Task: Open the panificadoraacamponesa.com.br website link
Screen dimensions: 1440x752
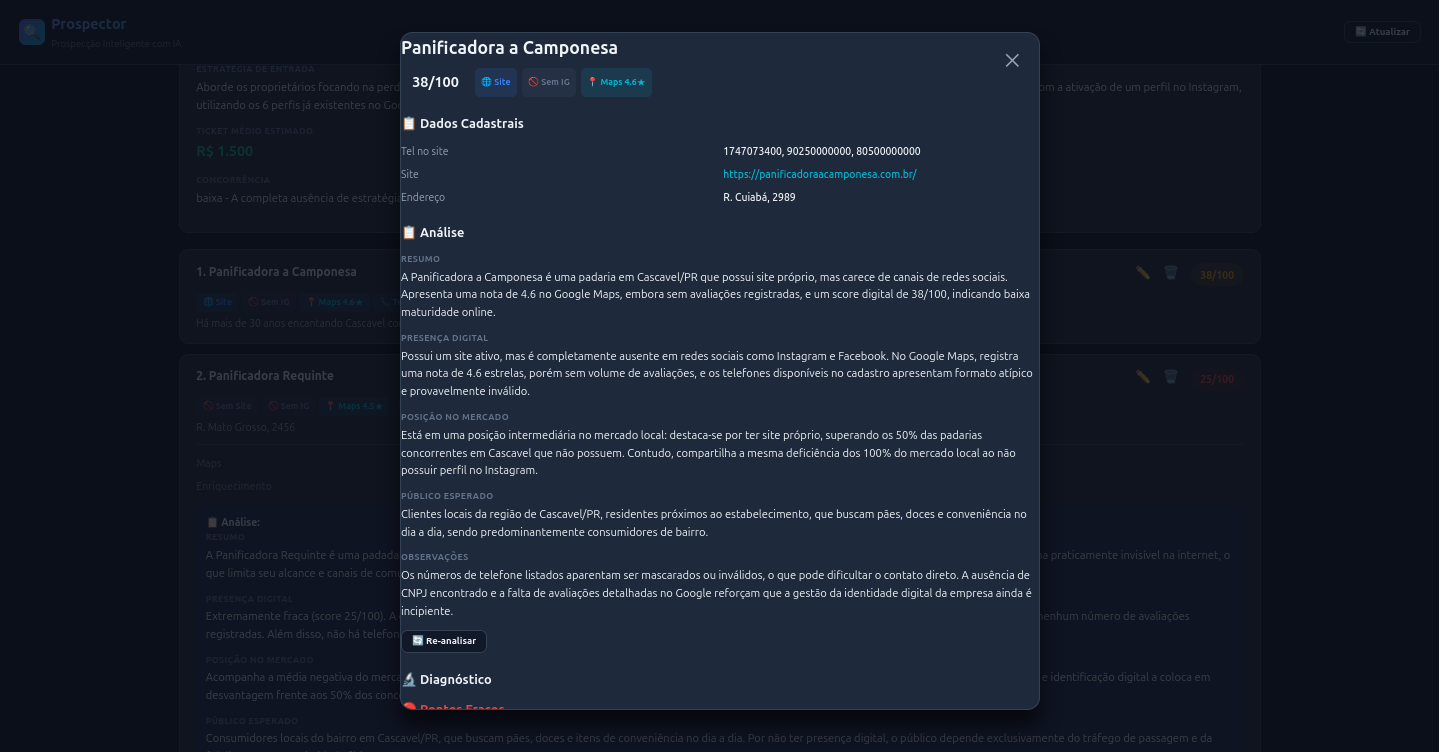Action: coord(820,174)
